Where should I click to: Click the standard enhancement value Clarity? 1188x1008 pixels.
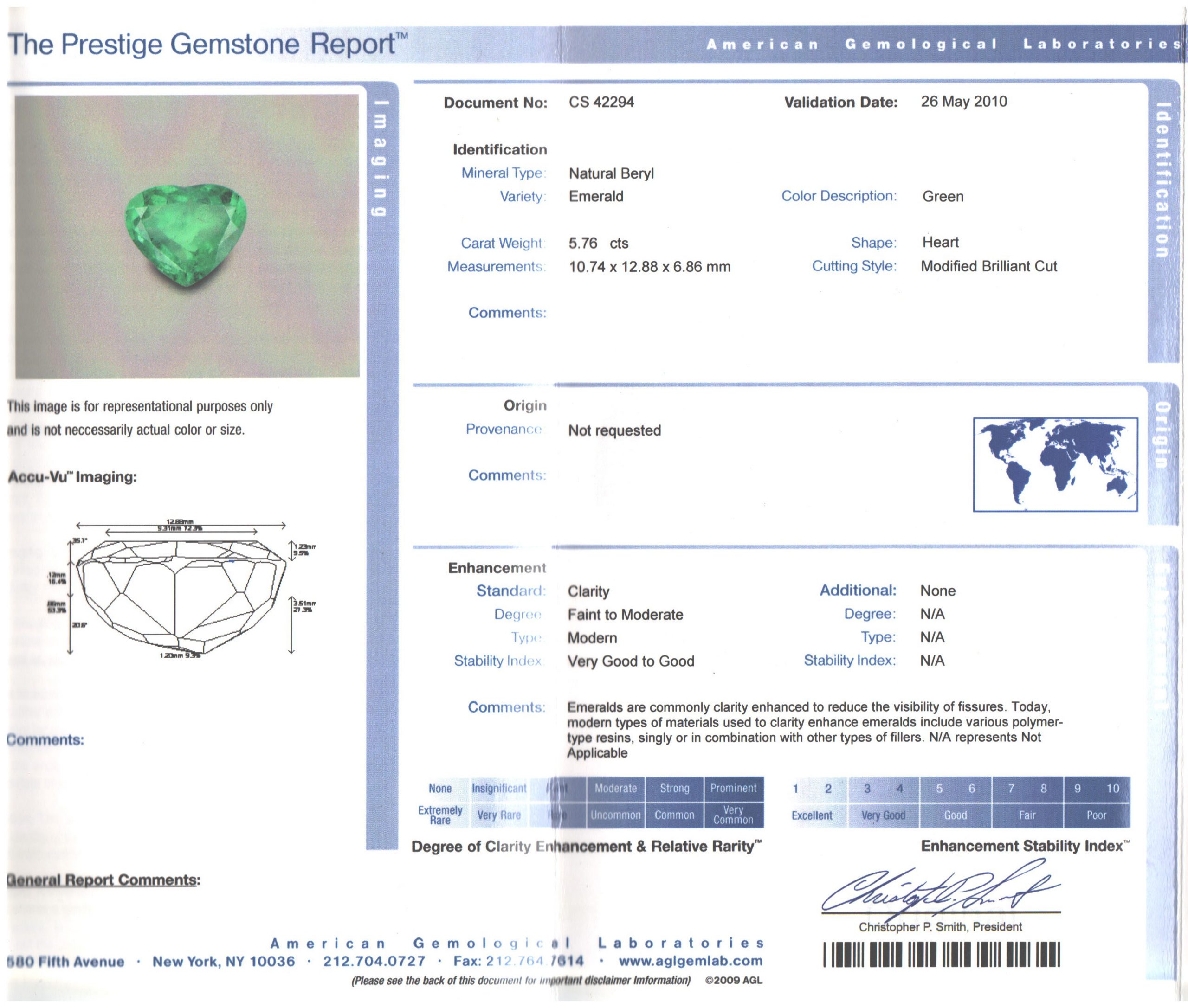(588, 591)
